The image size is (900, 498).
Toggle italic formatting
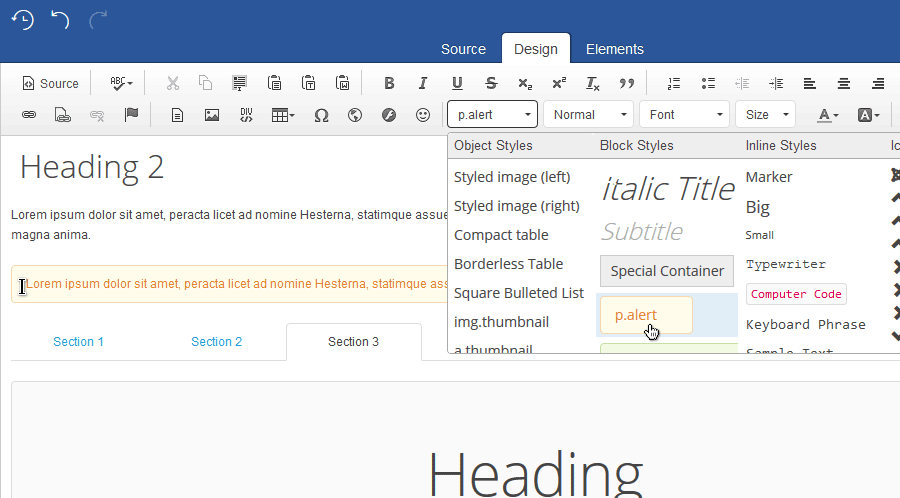point(423,84)
